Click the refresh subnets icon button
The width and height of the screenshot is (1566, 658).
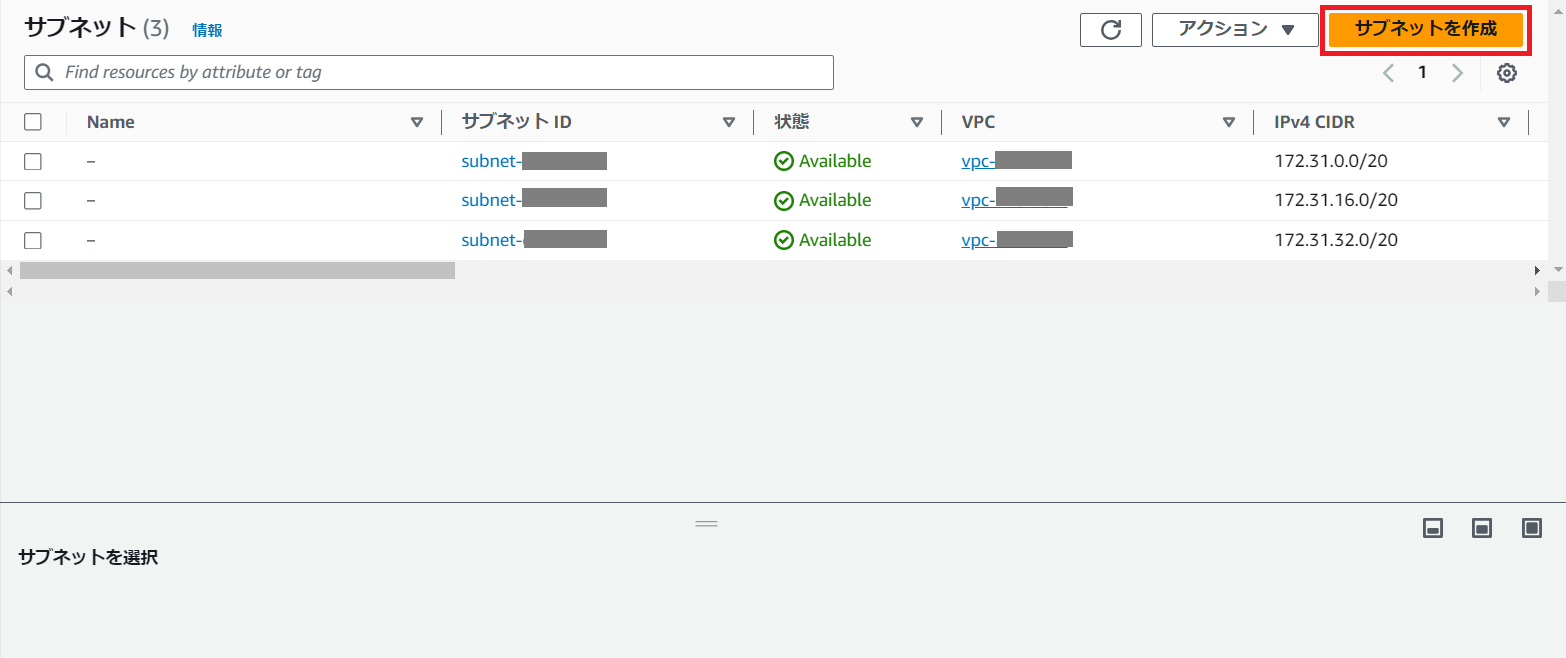pyautogui.click(x=1110, y=30)
